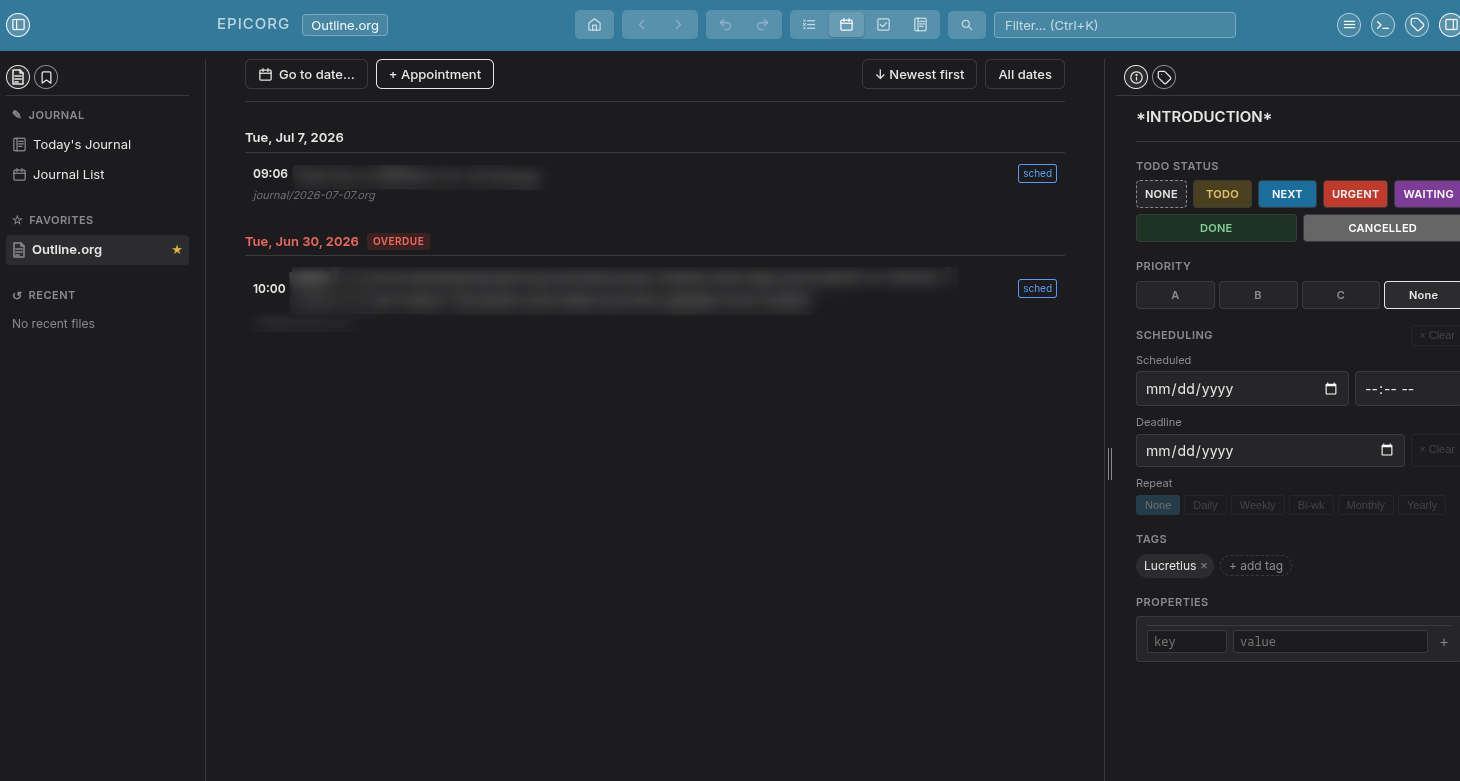Click the search magnifier icon
The width and height of the screenshot is (1460, 781).
pos(966,25)
